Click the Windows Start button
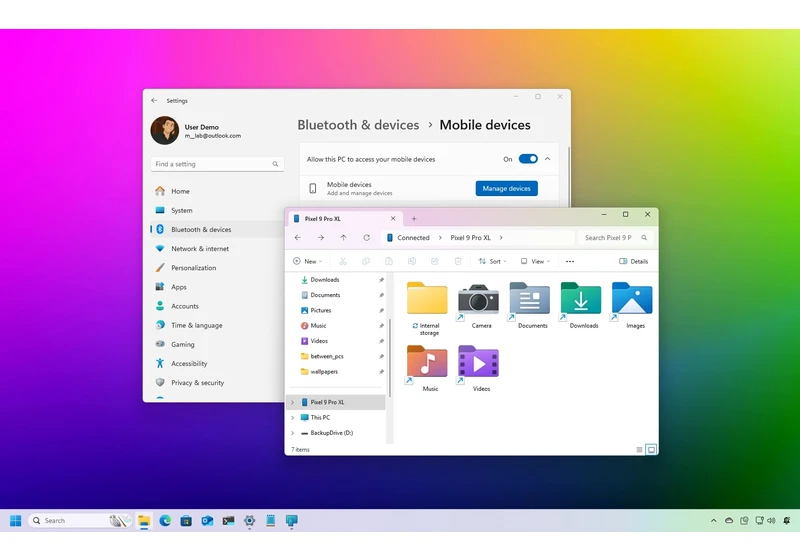Image resolution: width=800 pixels, height=560 pixels. (x=16, y=521)
